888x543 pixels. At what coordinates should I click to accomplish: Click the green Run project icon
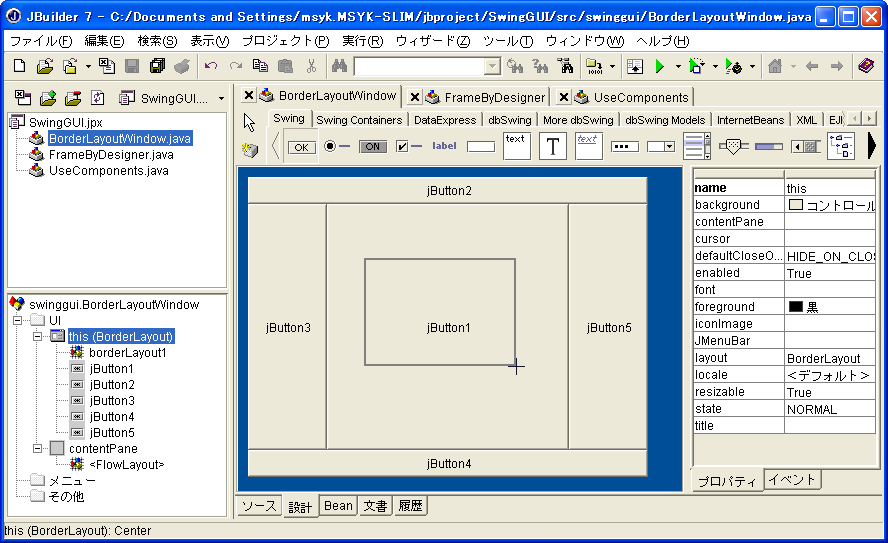tap(660, 67)
